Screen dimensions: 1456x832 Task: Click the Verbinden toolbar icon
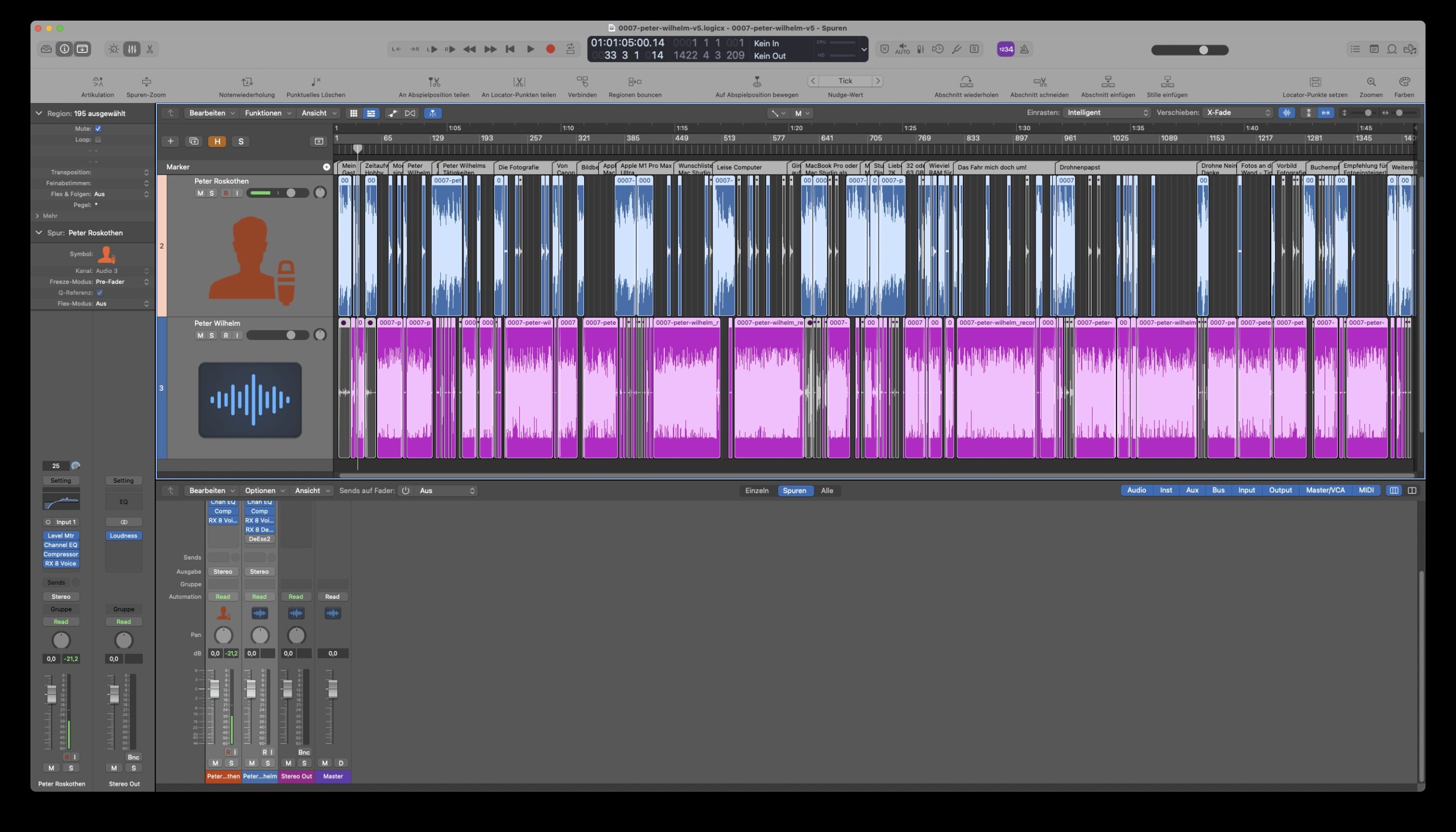click(x=582, y=82)
